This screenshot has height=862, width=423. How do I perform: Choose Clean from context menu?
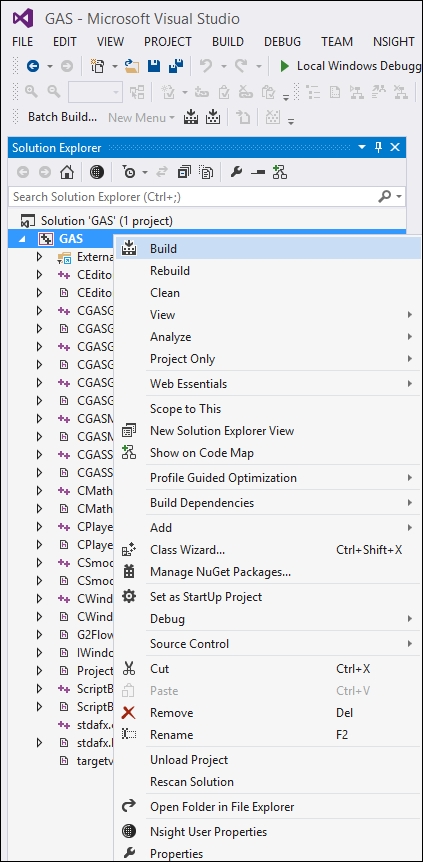(x=267, y=293)
